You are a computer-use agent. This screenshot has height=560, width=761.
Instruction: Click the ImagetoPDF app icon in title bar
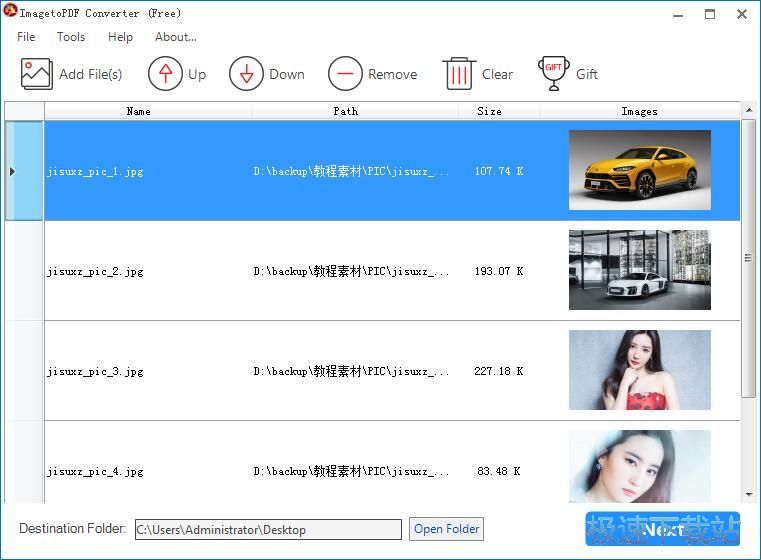(x=10, y=13)
